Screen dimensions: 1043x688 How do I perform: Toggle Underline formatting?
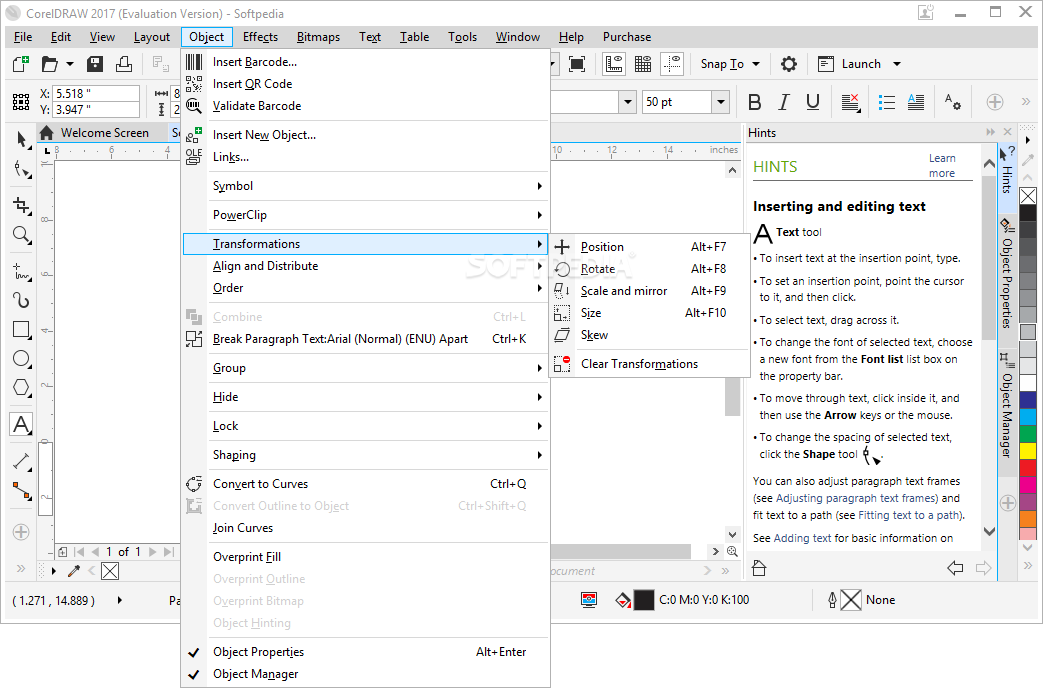[813, 102]
